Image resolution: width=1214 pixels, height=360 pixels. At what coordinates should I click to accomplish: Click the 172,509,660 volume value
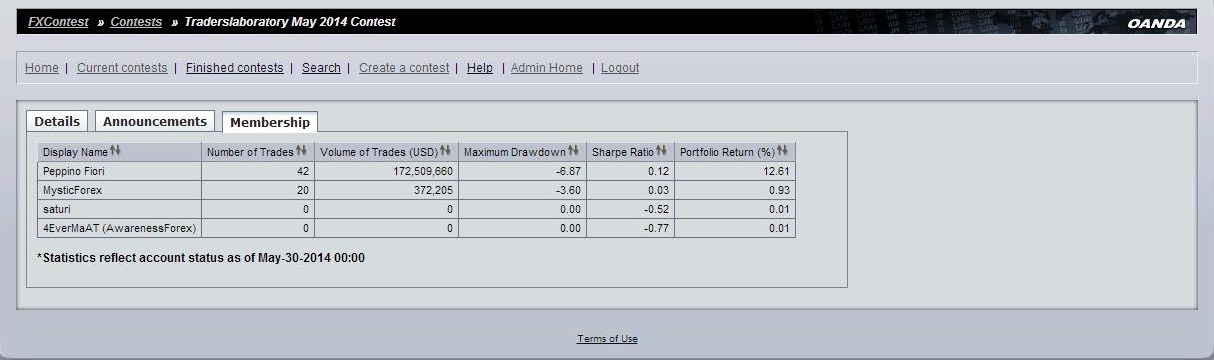coord(423,171)
